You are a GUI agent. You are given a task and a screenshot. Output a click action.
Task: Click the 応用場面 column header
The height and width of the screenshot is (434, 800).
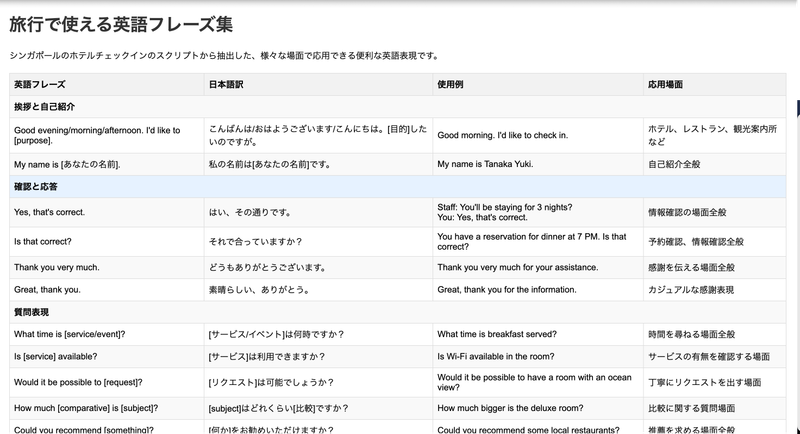pos(665,85)
